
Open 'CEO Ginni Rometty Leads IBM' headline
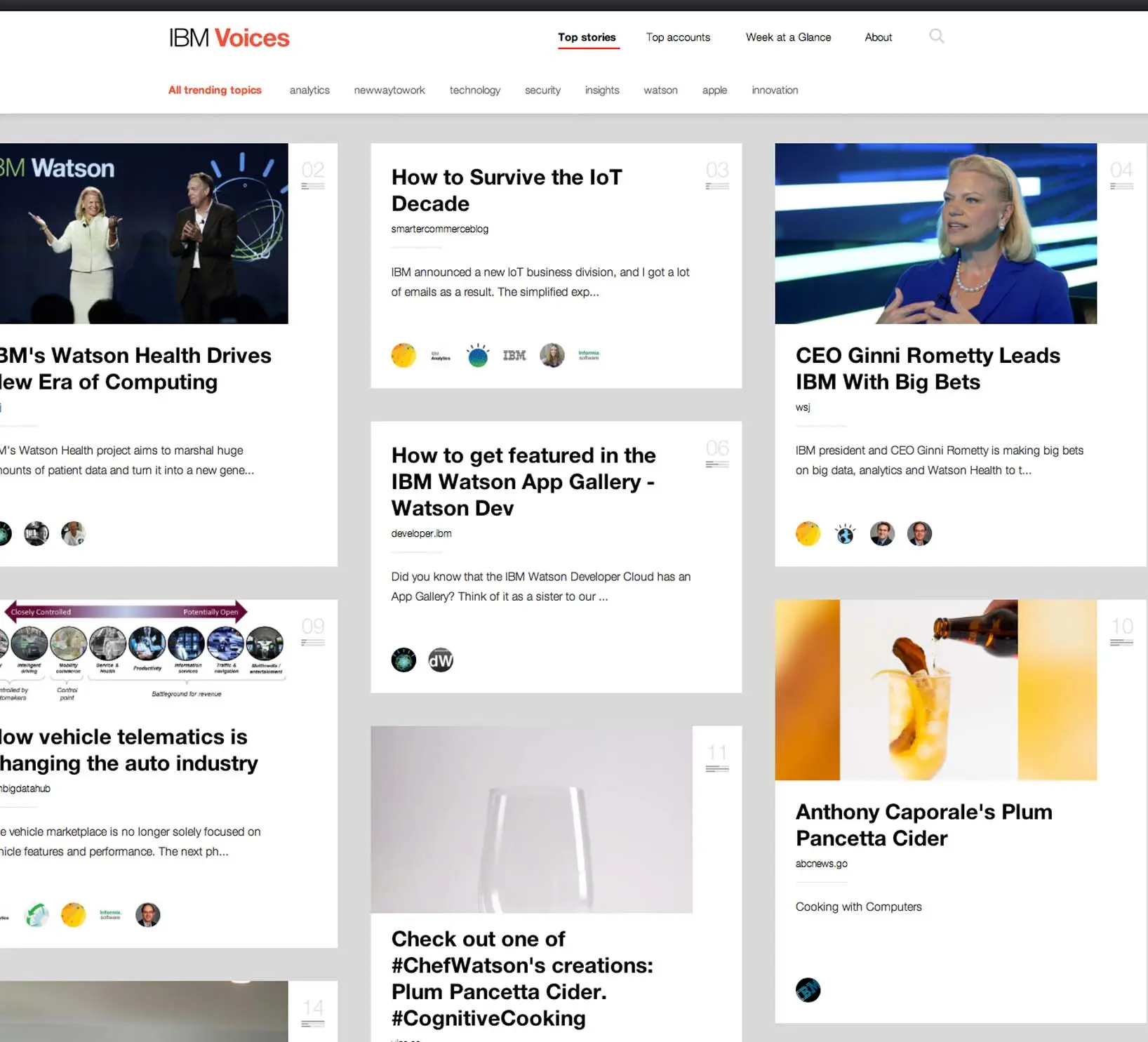(x=928, y=368)
